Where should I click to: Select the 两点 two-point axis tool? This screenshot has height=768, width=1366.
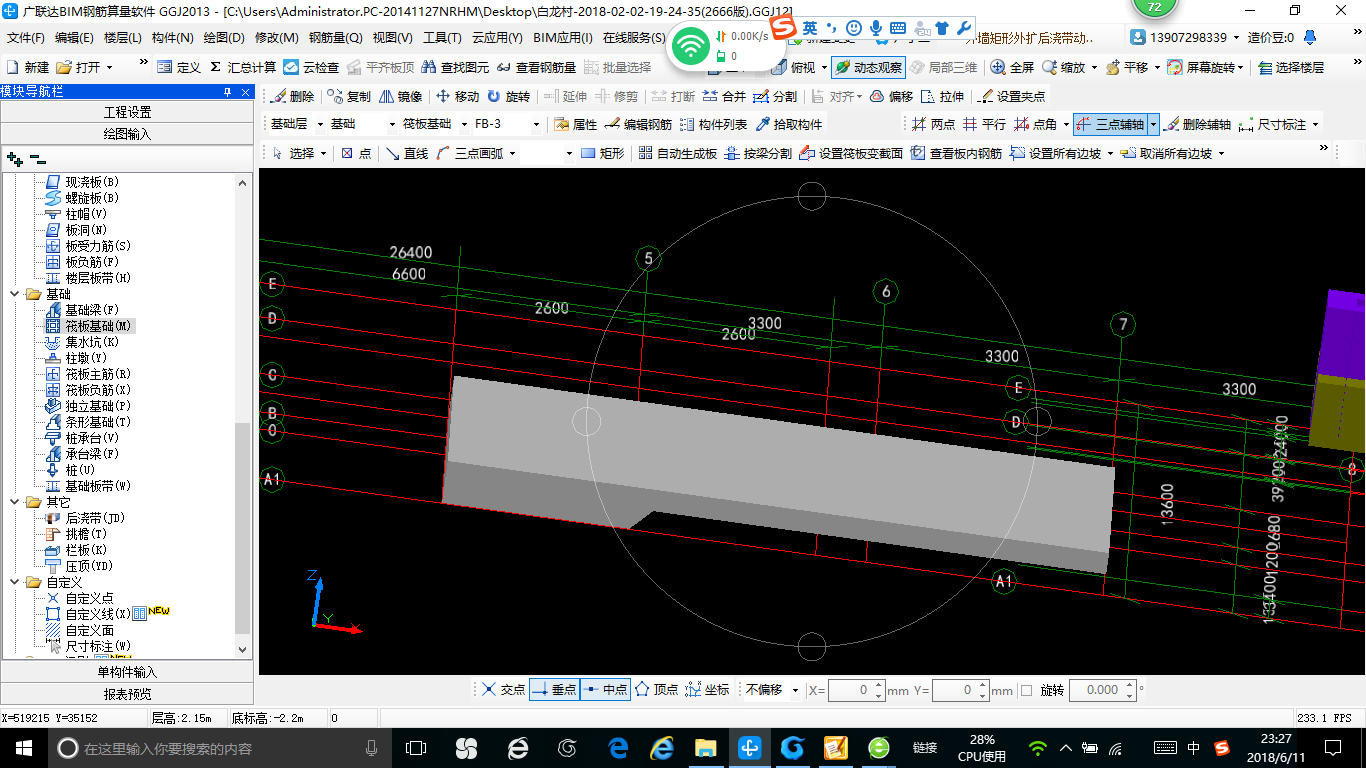click(933, 124)
